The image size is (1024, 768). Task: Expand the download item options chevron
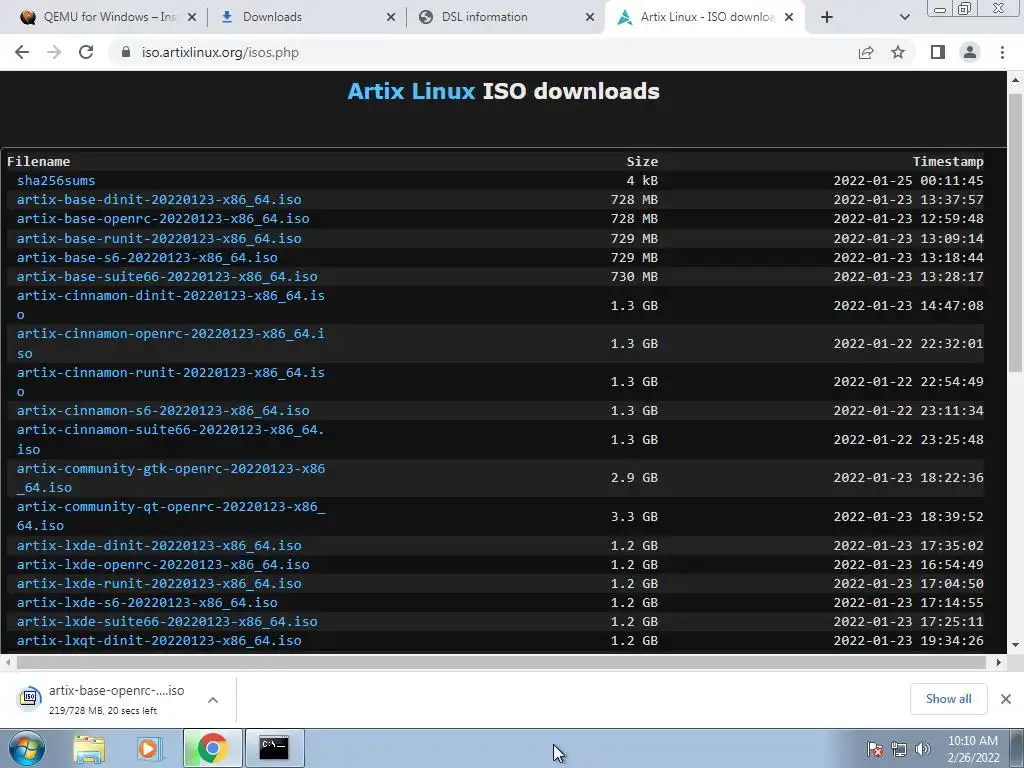pos(213,699)
